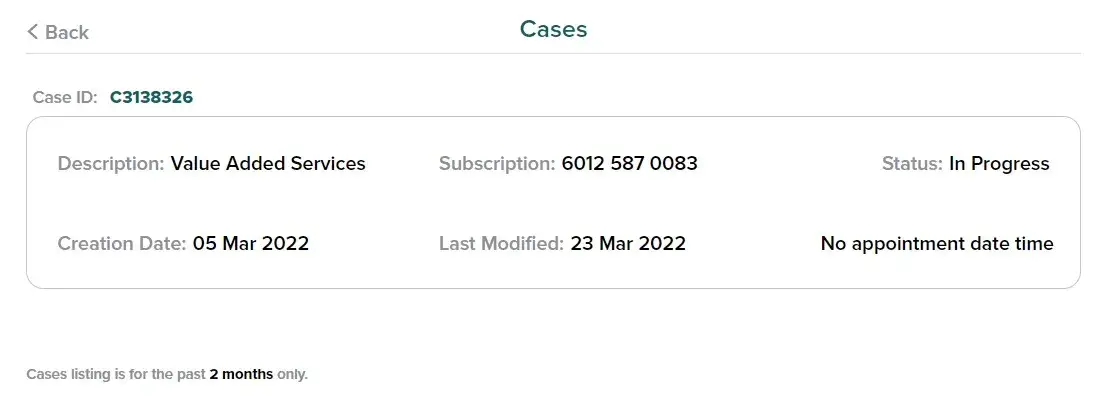This screenshot has height=396, width=1107.
Task: Go back using the Back link
Action: point(58,32)
